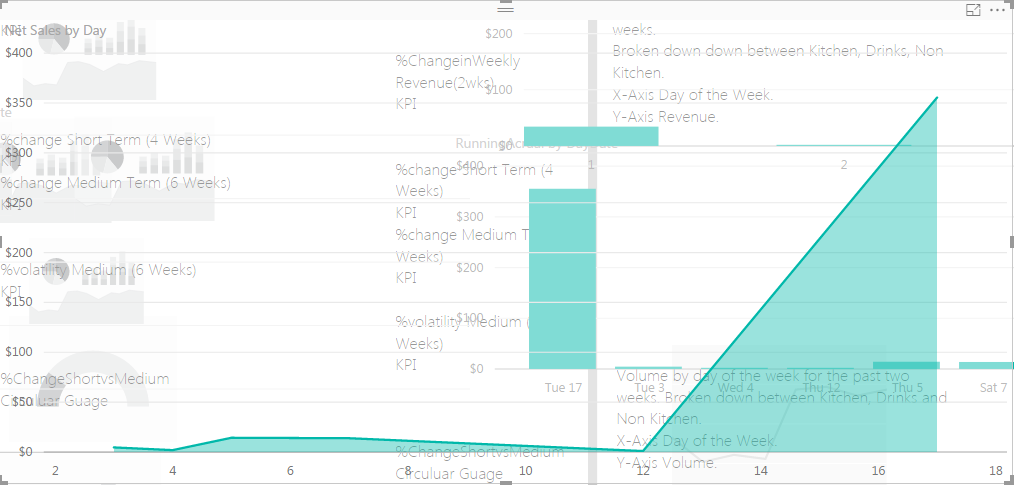Click the %ChangeinWeekly Revenue(2wks) KPI label
This screenshot has width=1014, height=485.
[x=458, y=82]
